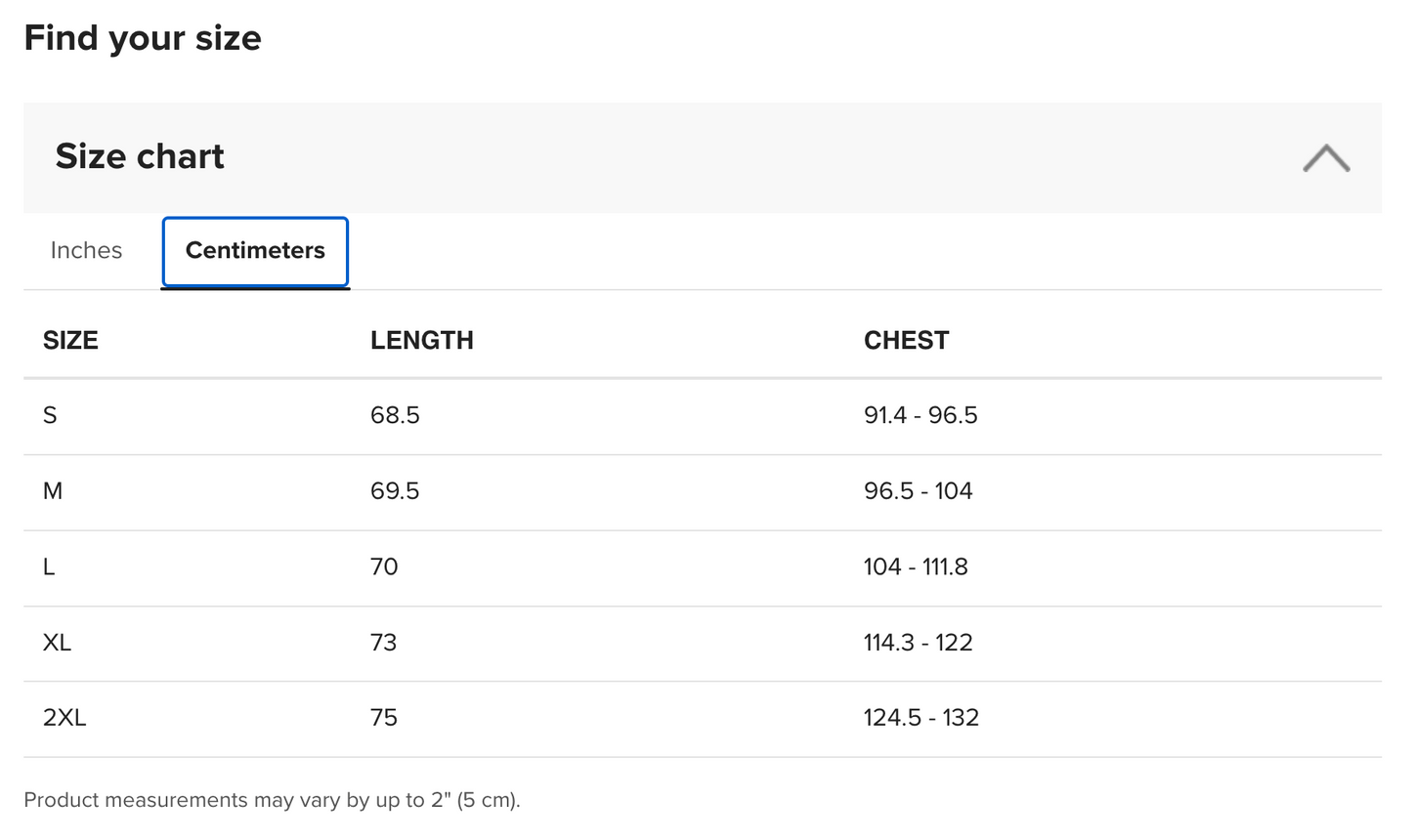
Task: Select the 2XL size row label
Action: tap(64, 718)
